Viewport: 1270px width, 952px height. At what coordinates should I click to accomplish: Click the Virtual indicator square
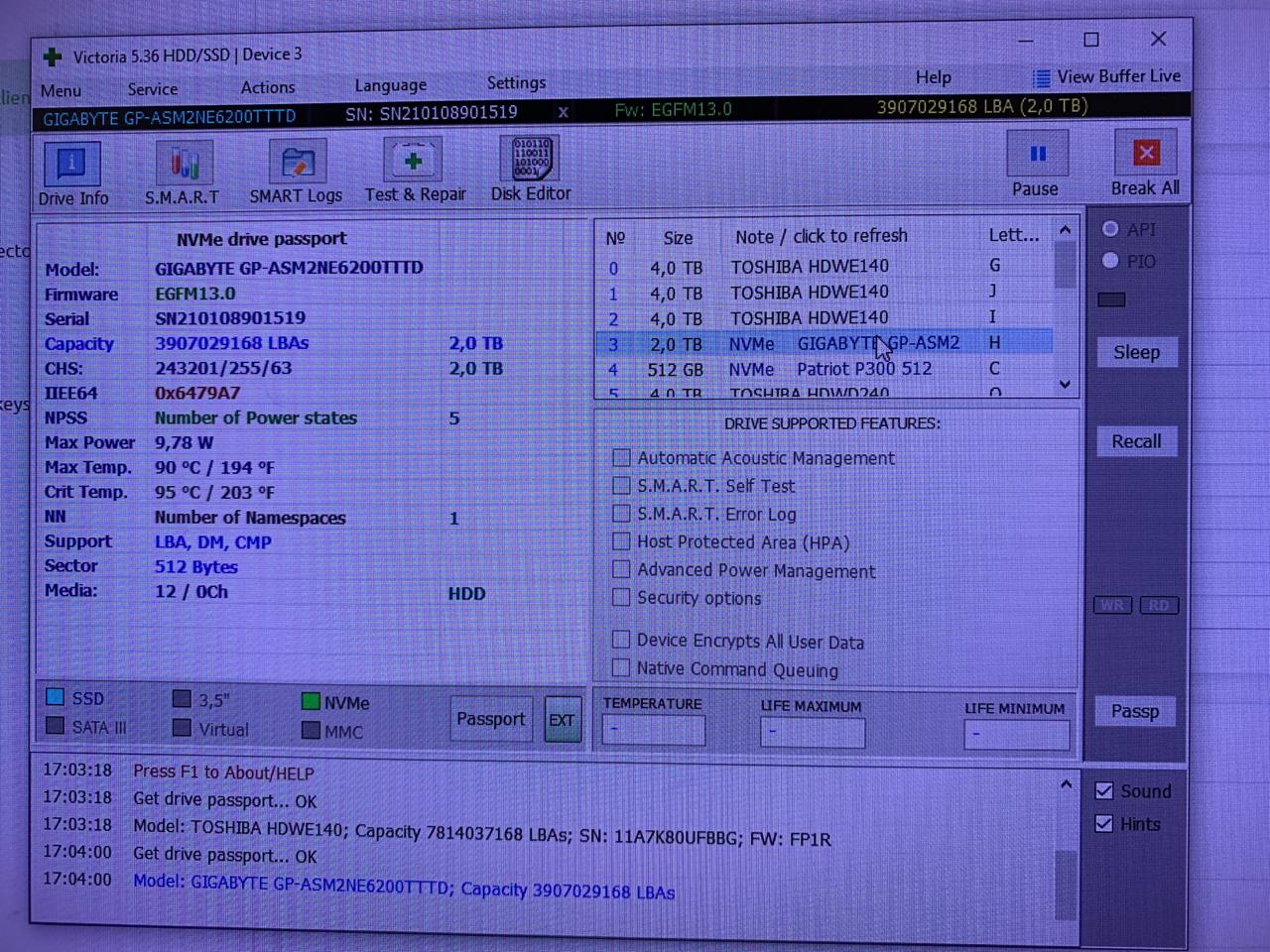click(182, 728)
